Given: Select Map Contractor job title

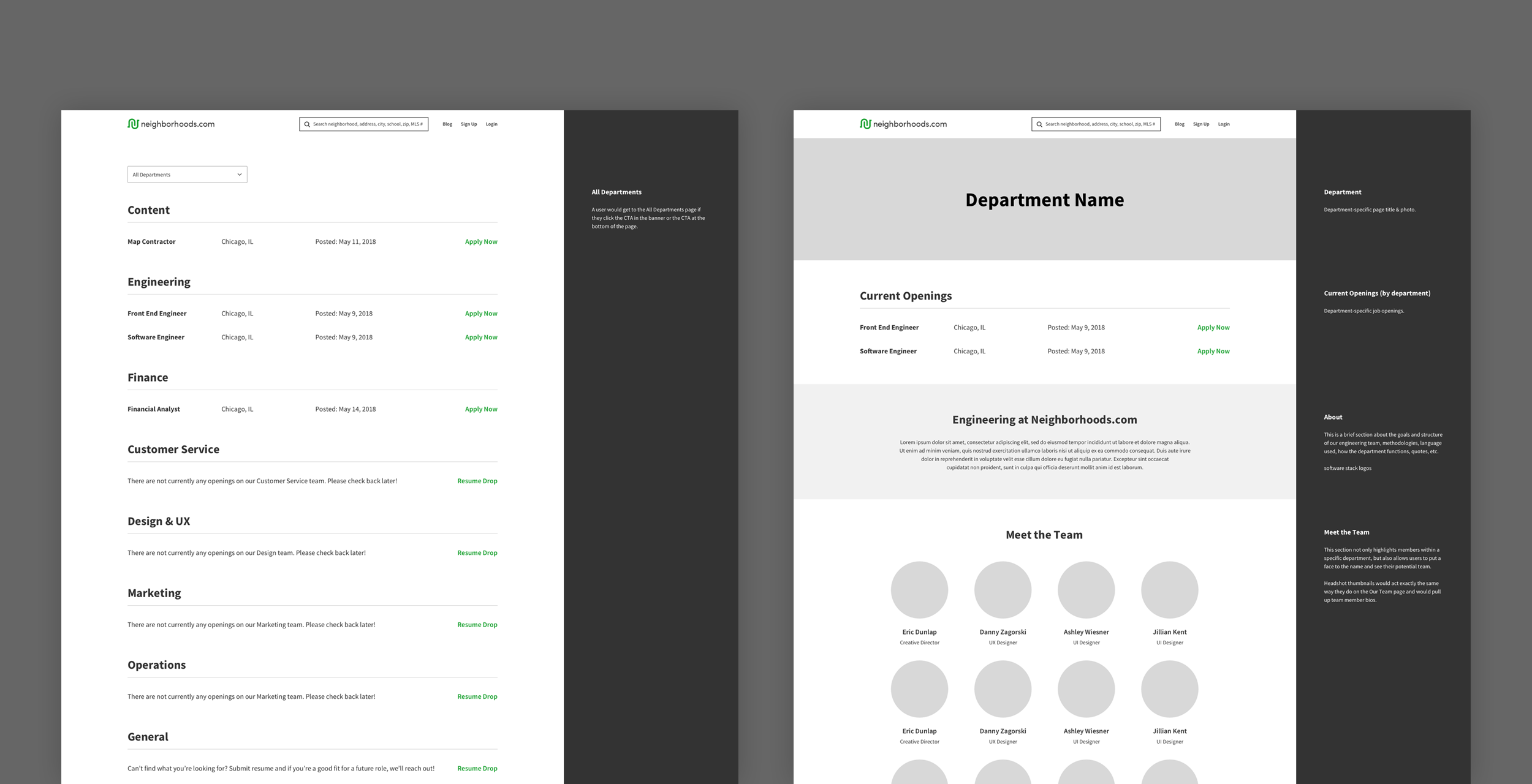Looking at the screenshot, I should point(151,242).
